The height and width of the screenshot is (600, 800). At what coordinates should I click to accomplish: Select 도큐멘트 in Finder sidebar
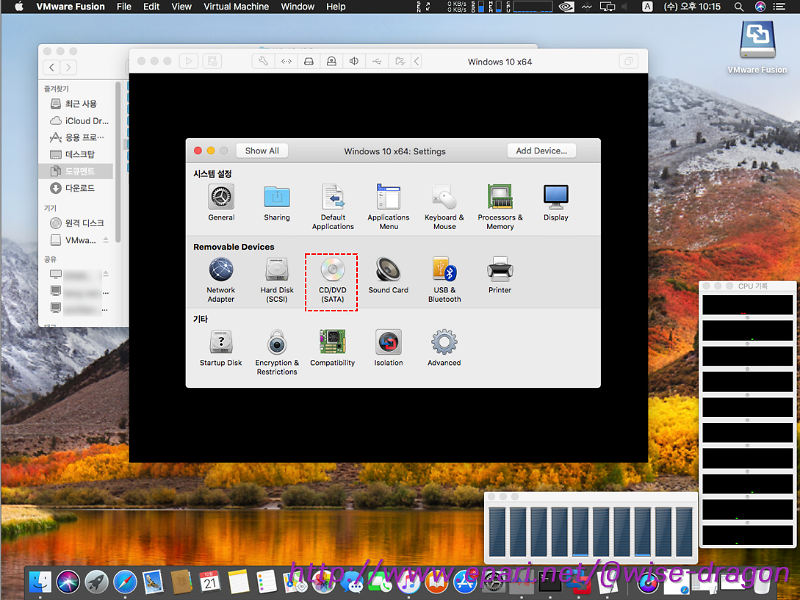[76, 171]
